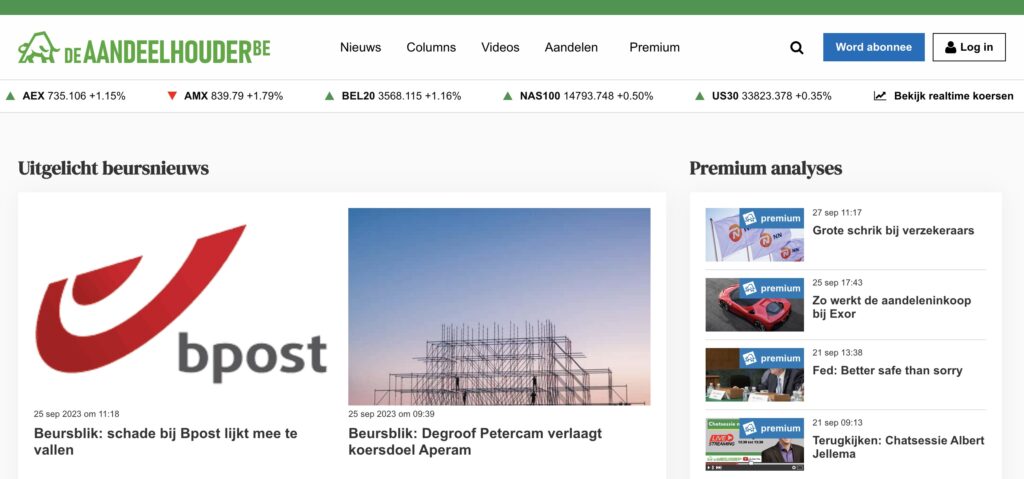The height and width of the screenshot is (479, 1024).
Task: Open the red Ferrari Exor thumbnail
Action: (x=754, y=304)
